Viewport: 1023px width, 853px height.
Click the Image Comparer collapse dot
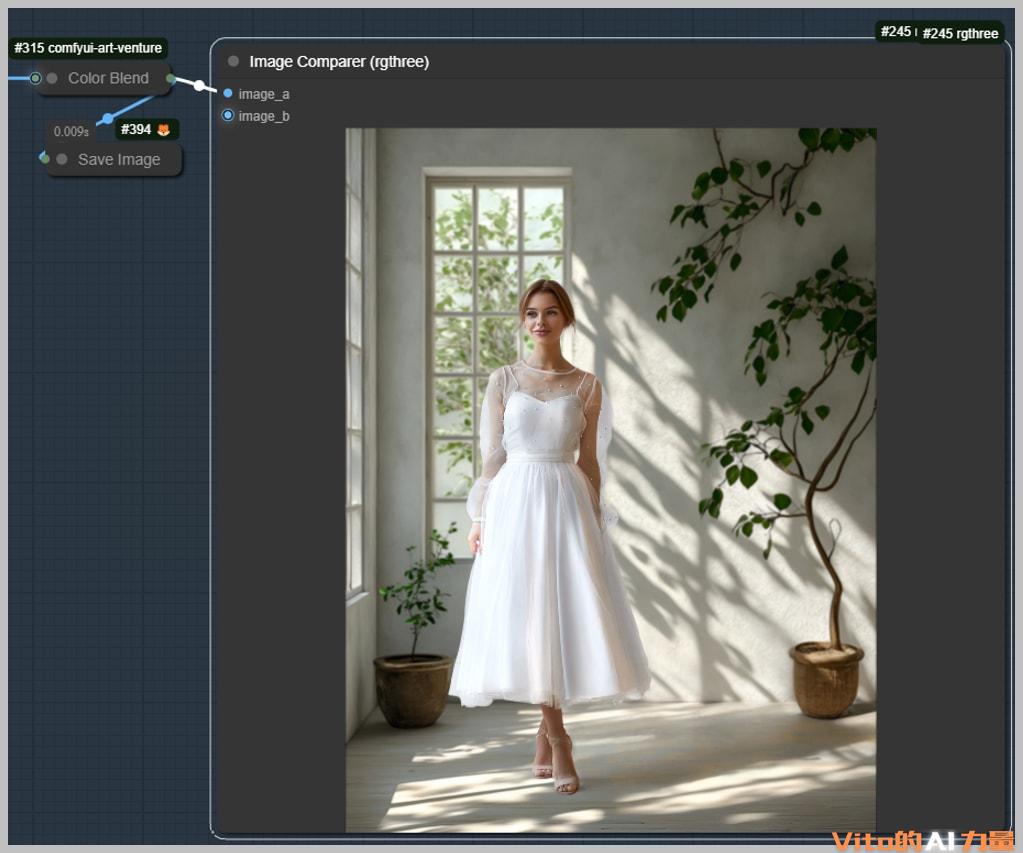point(233,61)
